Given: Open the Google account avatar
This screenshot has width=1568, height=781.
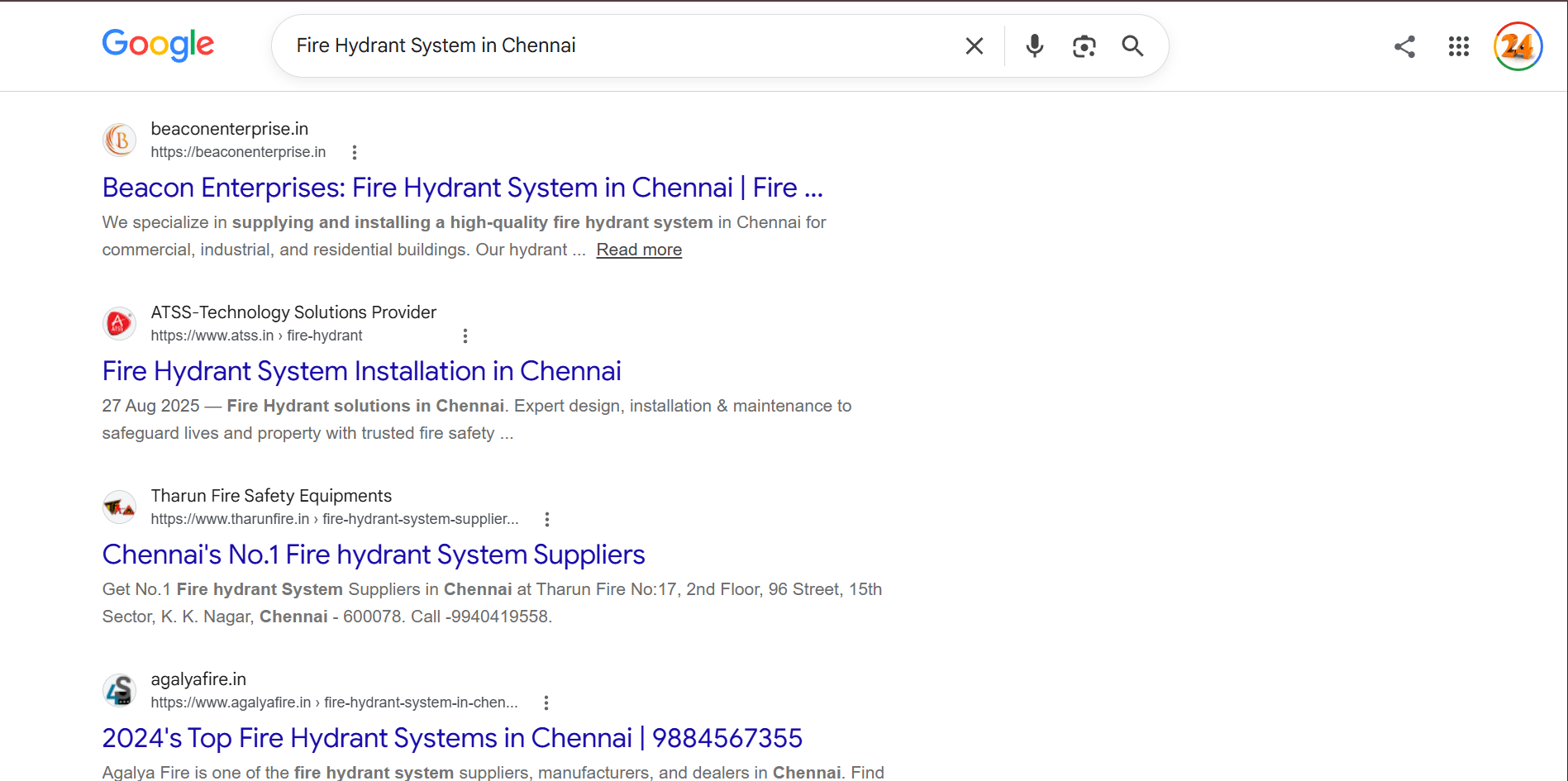Looking at the screenshot, I should pos(1518,46).
